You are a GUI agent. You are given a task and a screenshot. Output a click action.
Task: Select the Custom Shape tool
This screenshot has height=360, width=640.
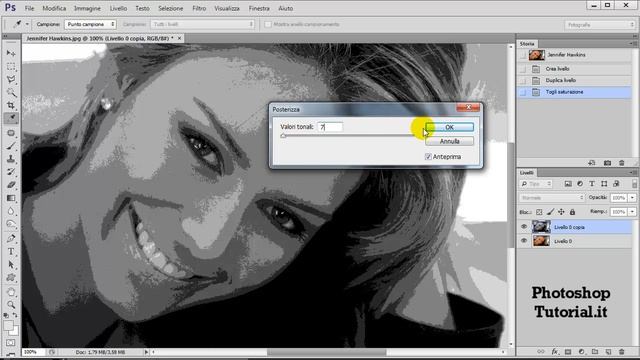coord(11,278)
